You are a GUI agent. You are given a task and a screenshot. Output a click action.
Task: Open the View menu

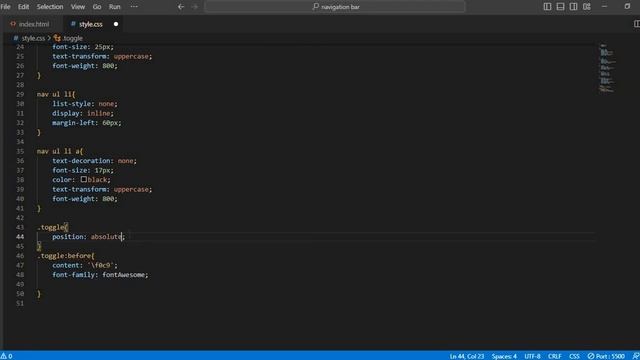coord(78,7)
